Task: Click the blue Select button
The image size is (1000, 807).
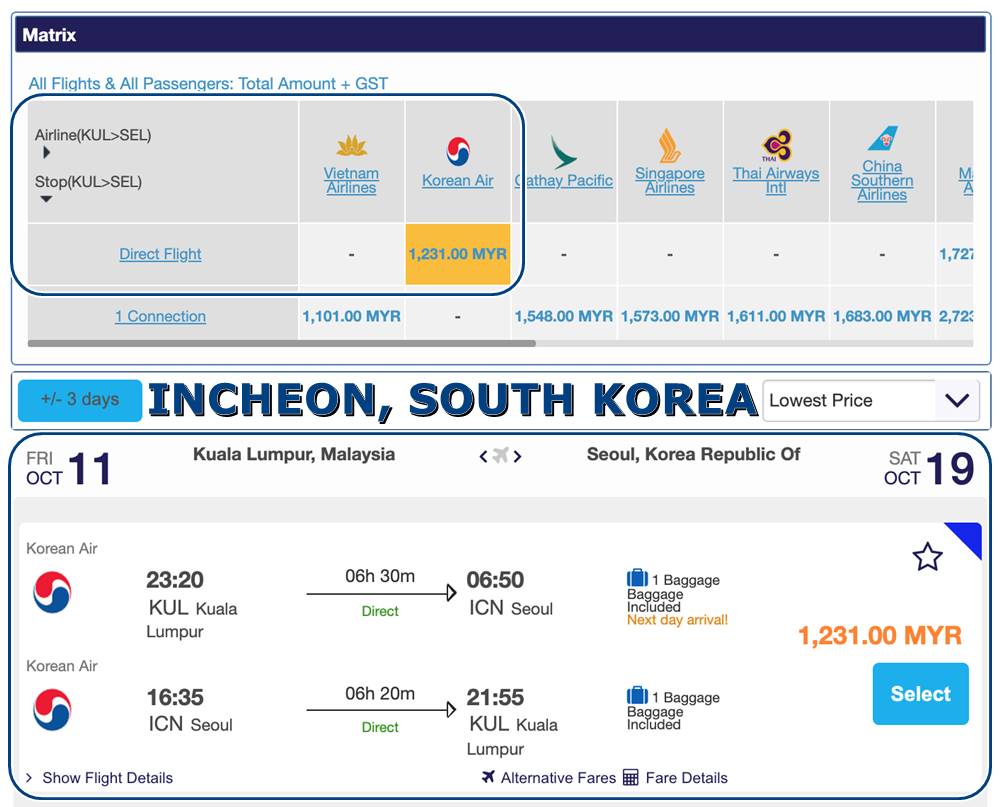Action: pos(920,693)
